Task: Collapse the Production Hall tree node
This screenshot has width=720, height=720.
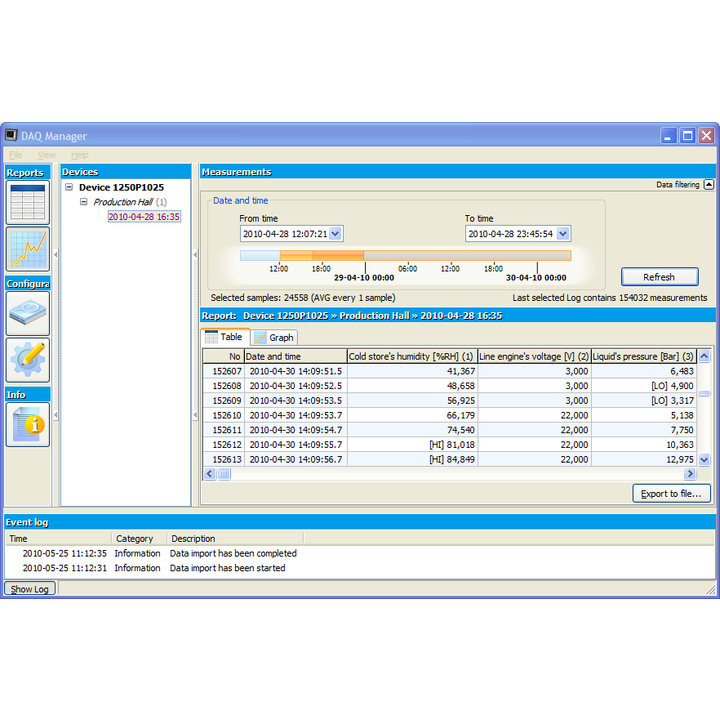Action: tap(84, 202)
